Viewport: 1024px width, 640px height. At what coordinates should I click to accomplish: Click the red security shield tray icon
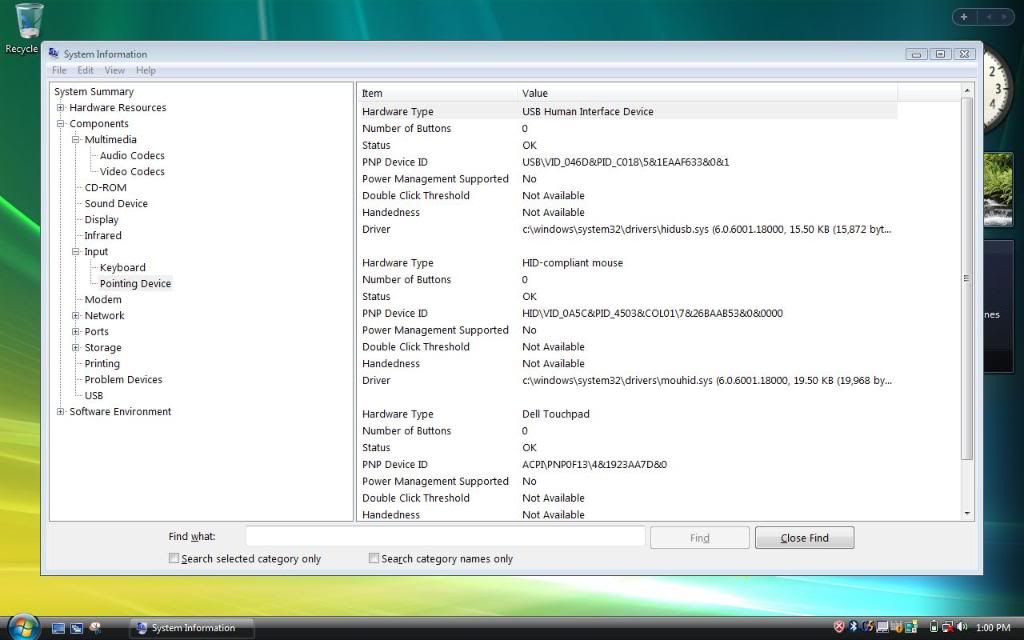coord(838,627)
